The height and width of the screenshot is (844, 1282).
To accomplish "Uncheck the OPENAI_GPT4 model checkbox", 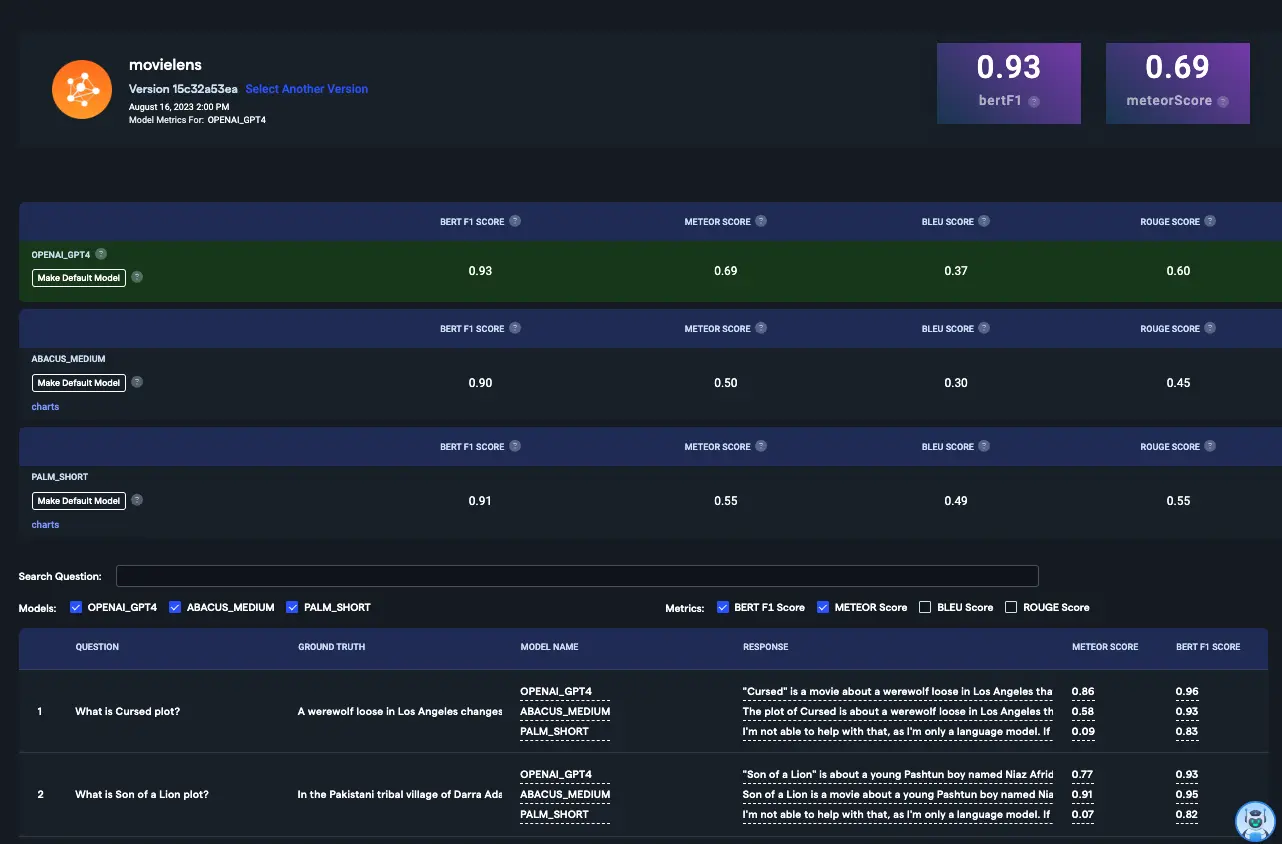I will (76, 607).
